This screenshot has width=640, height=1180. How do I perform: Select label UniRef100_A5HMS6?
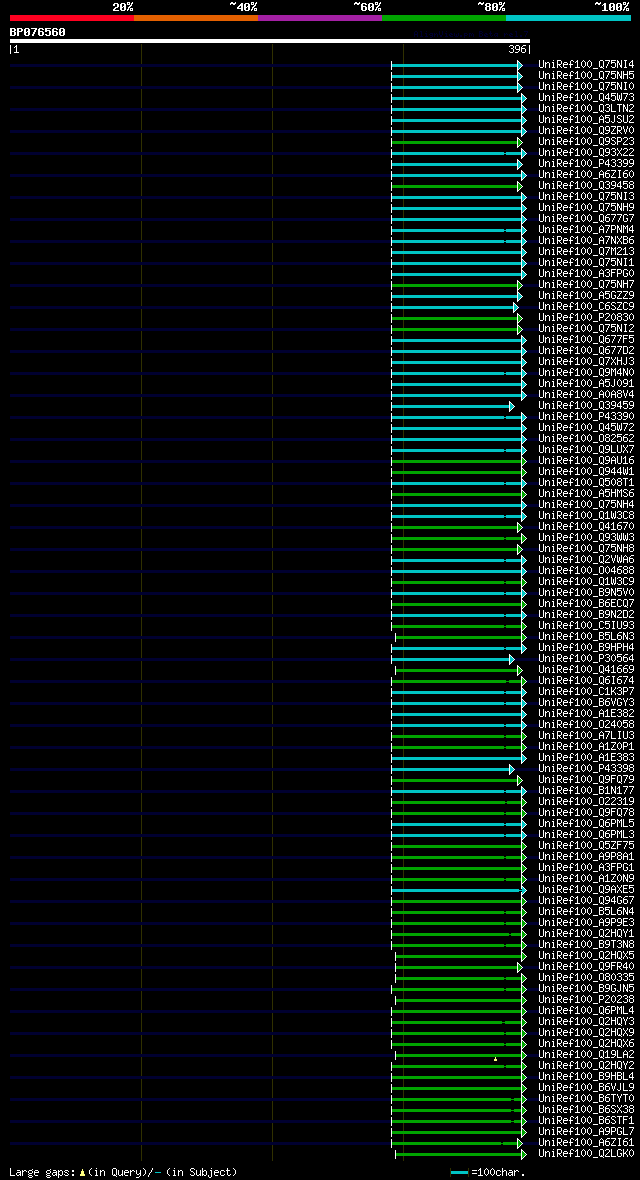(x=587, y=494)
